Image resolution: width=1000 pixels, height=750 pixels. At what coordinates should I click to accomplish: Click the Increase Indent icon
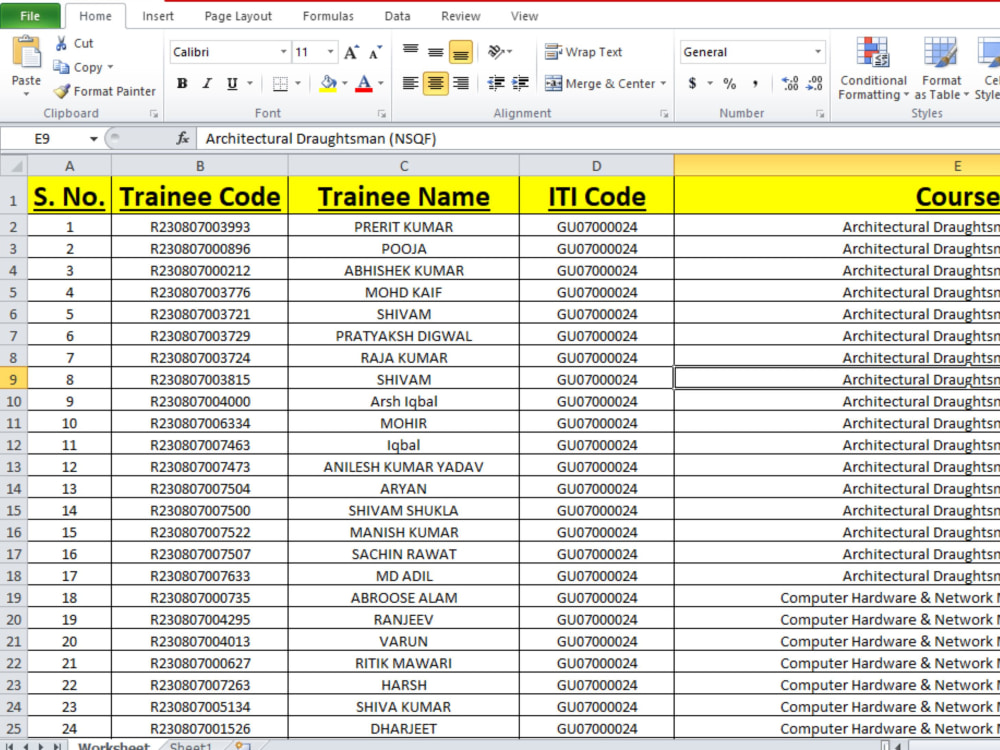520,83
